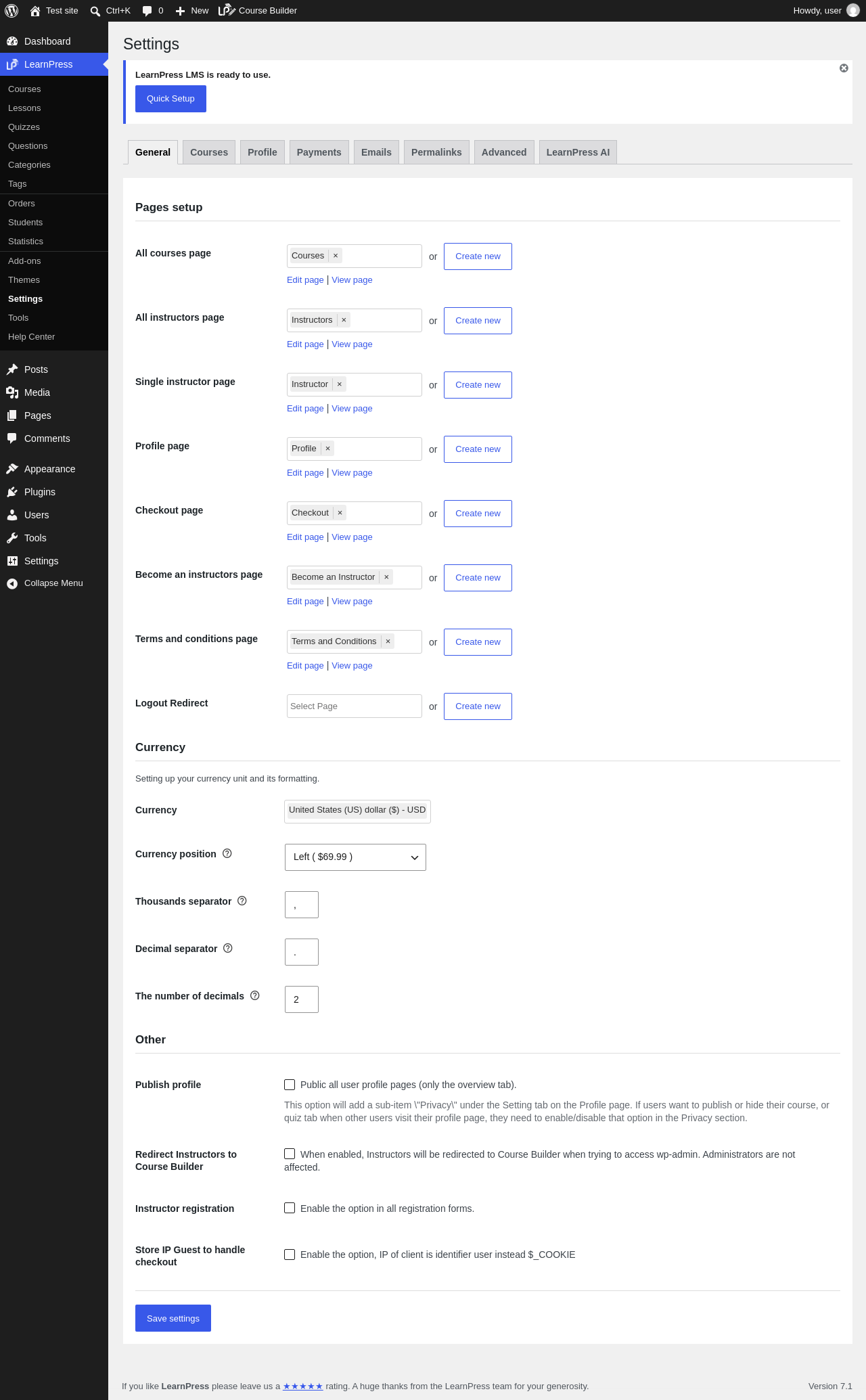
Task: Open the Course Builder icon
Action: tap(227, 10)
